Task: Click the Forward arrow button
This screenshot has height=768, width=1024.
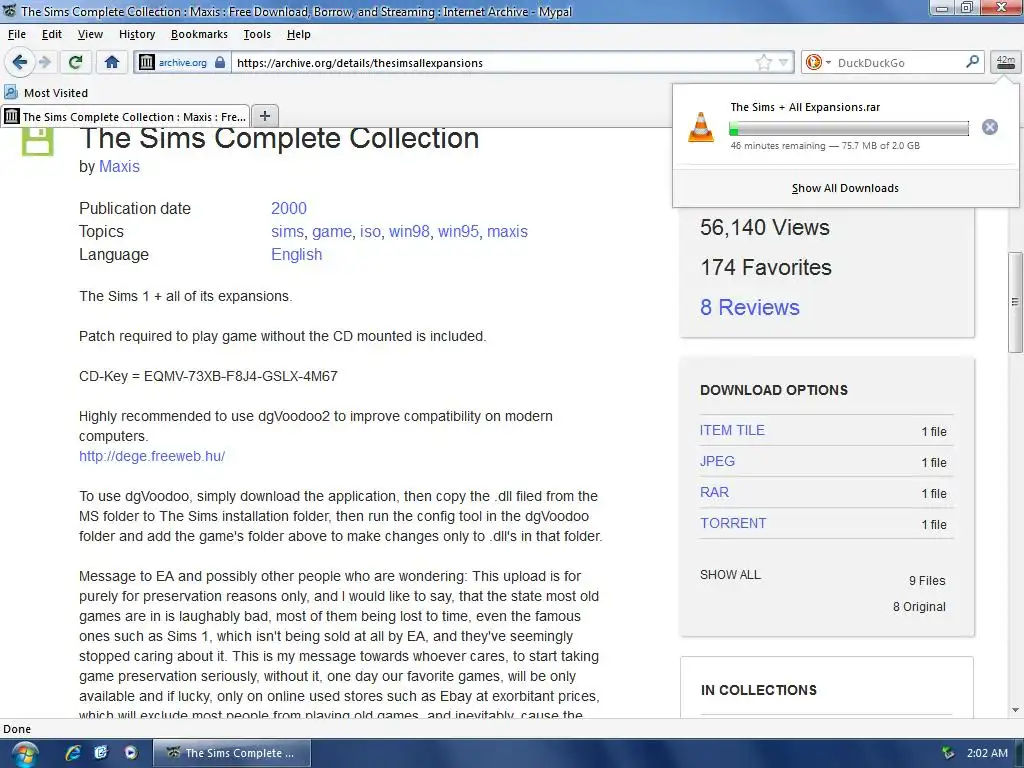Action: click(x=45, y=62)
